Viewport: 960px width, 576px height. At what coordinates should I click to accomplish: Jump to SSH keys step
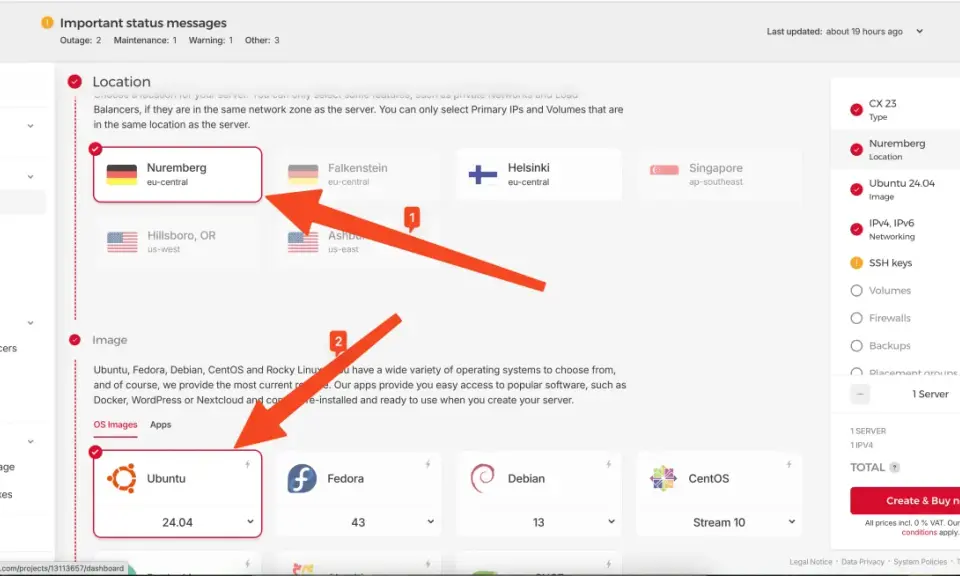[890, 263]
